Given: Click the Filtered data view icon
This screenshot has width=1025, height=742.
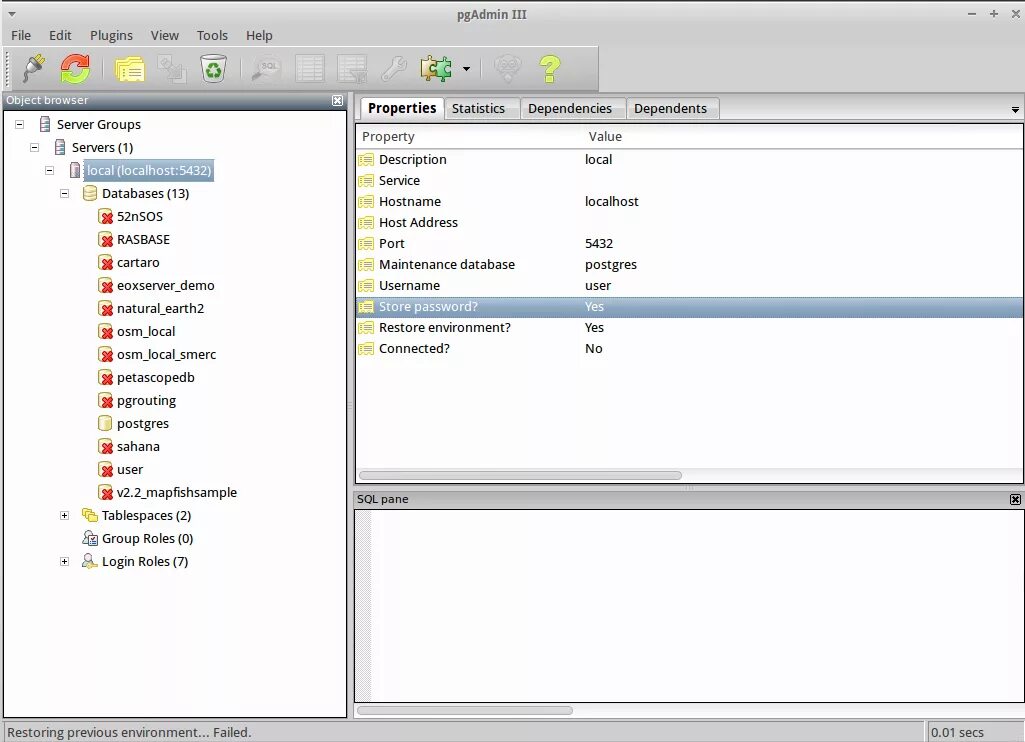Looking at the screenshot, I should tap(352, 69).
